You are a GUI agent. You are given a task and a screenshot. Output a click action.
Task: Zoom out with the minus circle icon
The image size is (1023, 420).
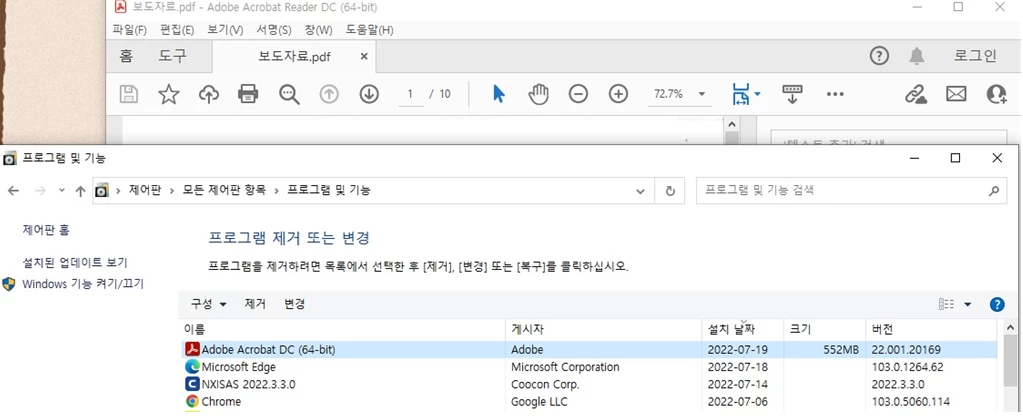(578, 95)
